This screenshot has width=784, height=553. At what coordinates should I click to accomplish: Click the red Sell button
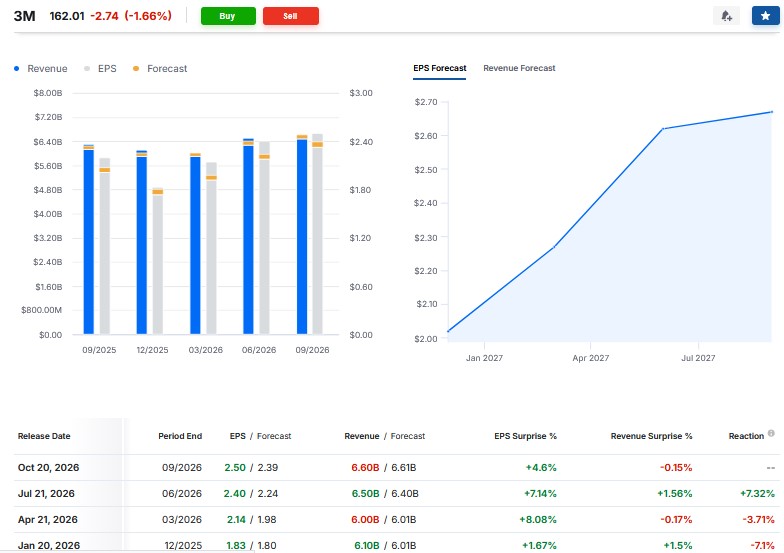click(x=290, y=16)
